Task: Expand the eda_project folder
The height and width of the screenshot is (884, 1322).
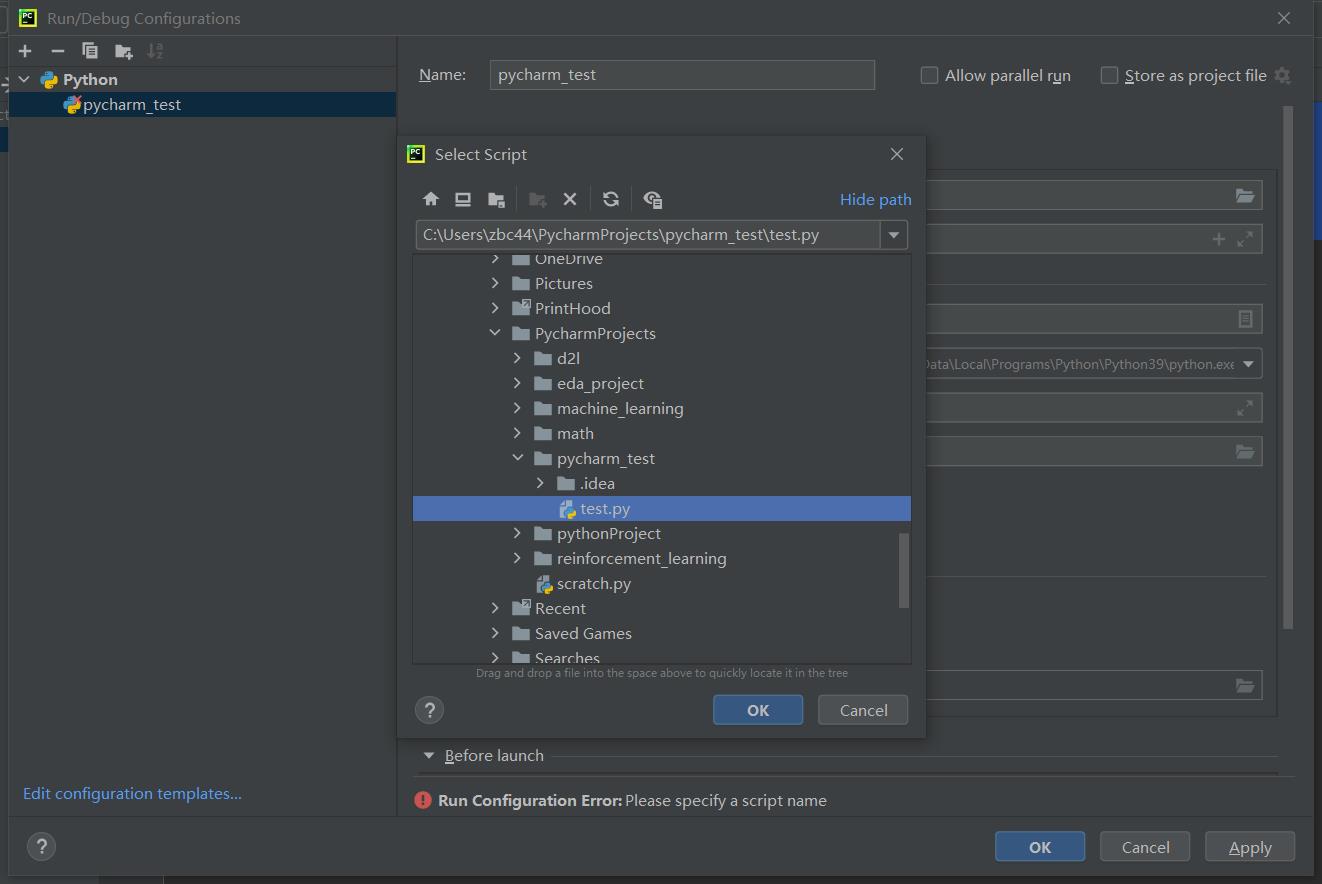Action: (x=517, y=383)
